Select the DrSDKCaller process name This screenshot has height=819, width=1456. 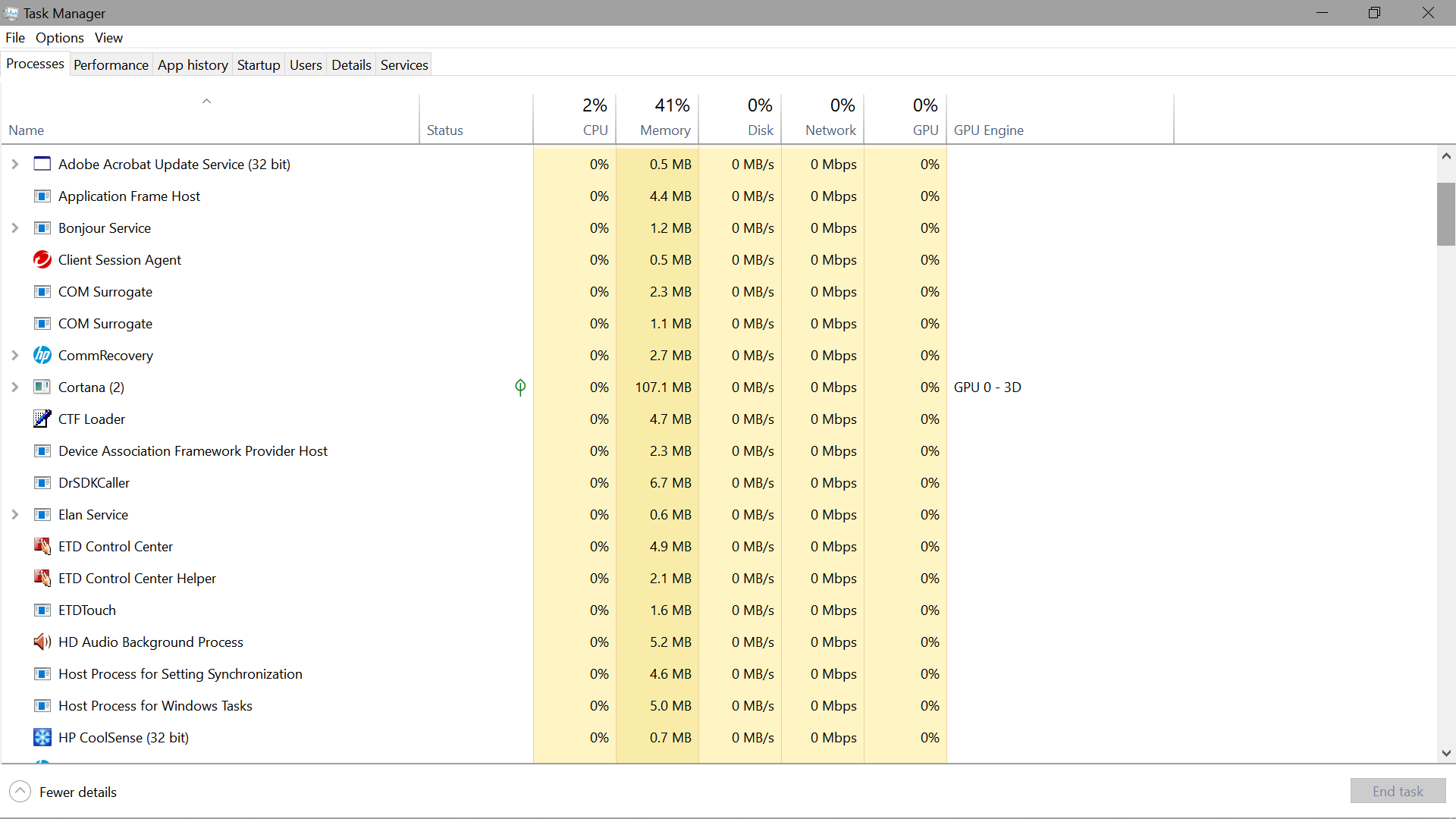click(94, 482)
